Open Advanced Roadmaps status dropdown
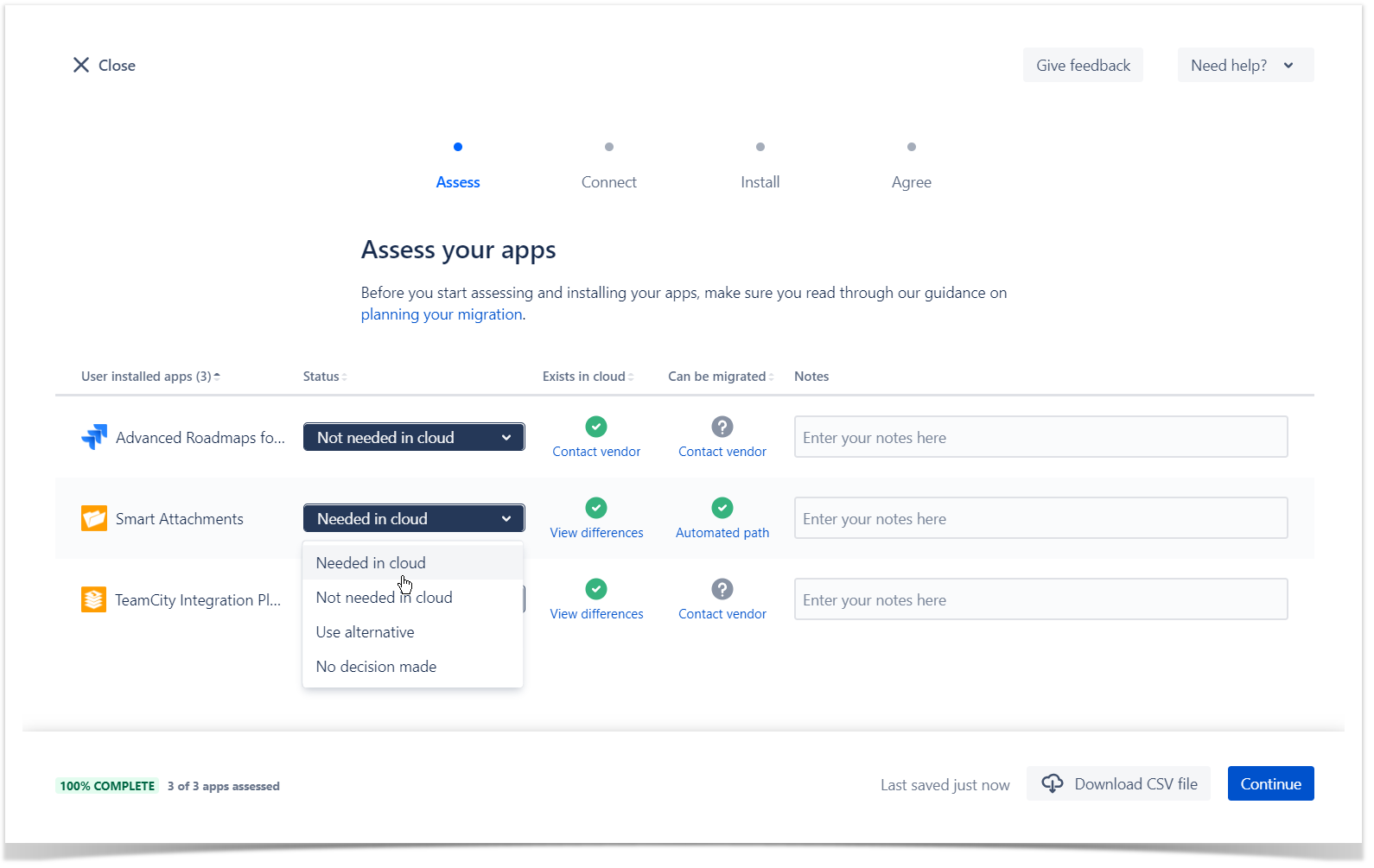 point(413,437)
